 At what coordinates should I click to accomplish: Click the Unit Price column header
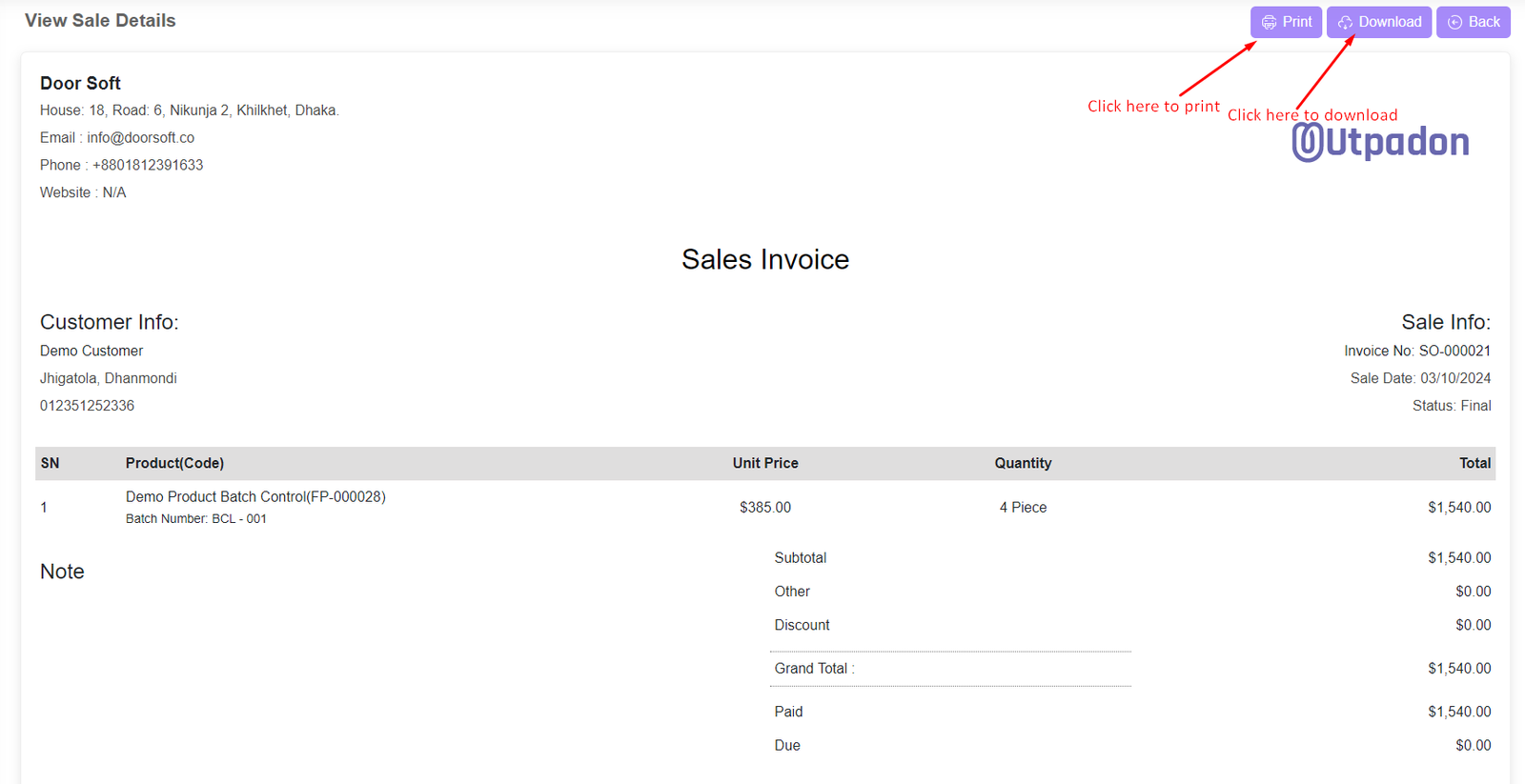(x=764, y=463)
